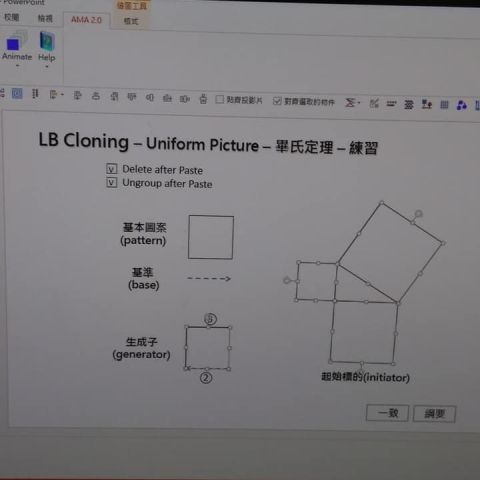The width and height of the screenshot is (480, 480).
Task: Click the vertical dotted-bars toolbar icon
Action: 35,94
